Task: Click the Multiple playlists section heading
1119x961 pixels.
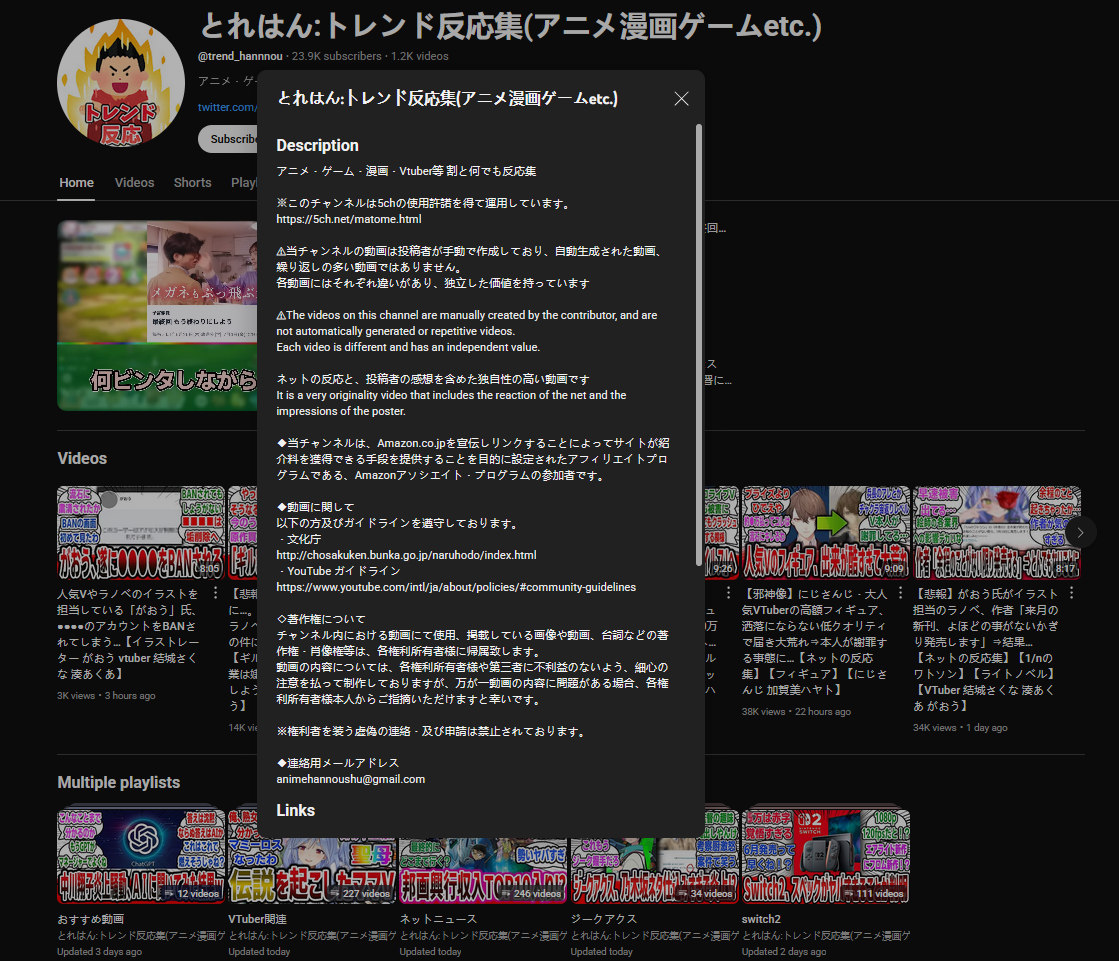Action: [118, 783]
